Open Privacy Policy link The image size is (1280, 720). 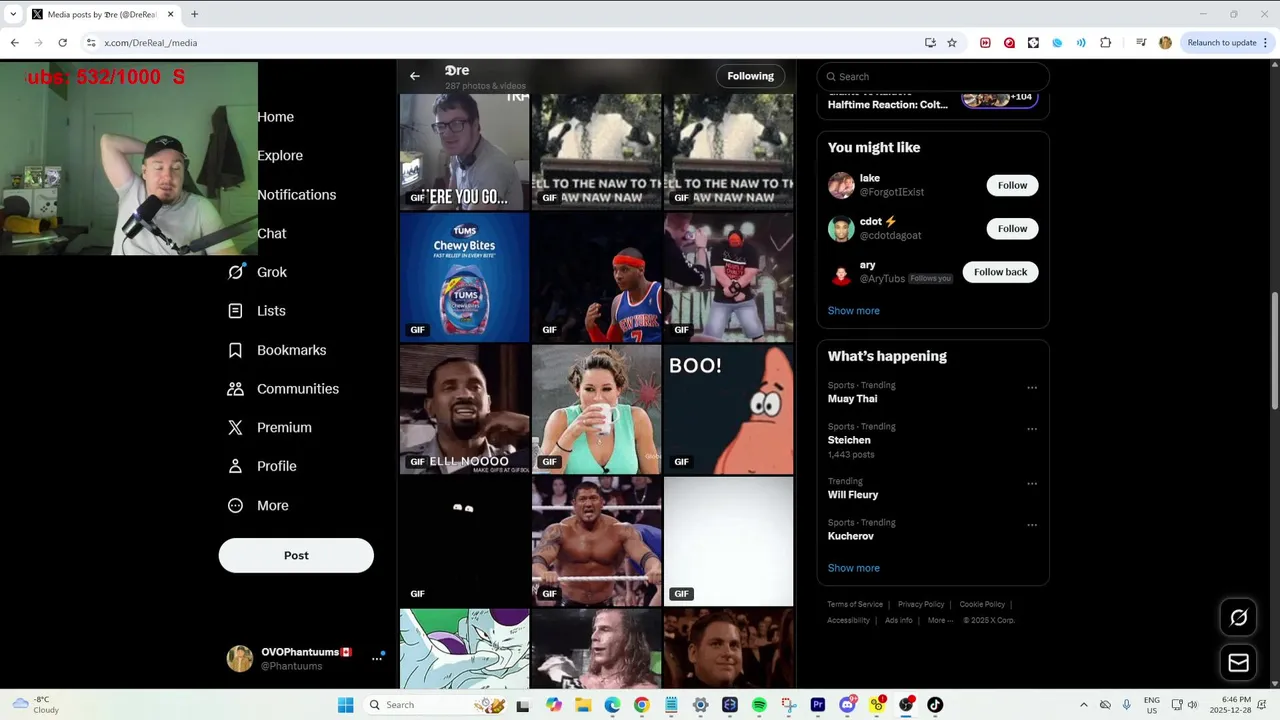pos(921,604)
